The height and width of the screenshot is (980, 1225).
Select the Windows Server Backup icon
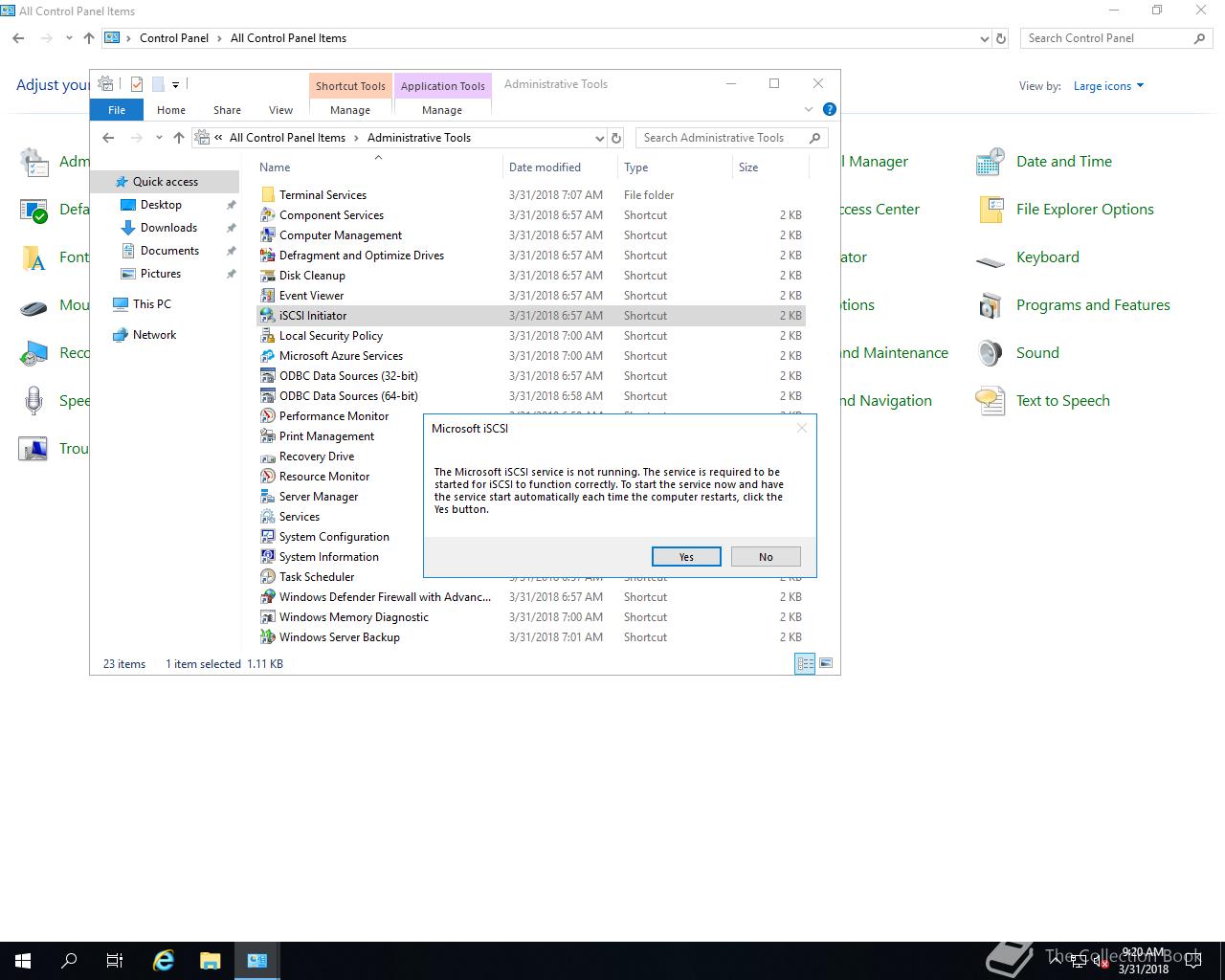coord(268,637)
